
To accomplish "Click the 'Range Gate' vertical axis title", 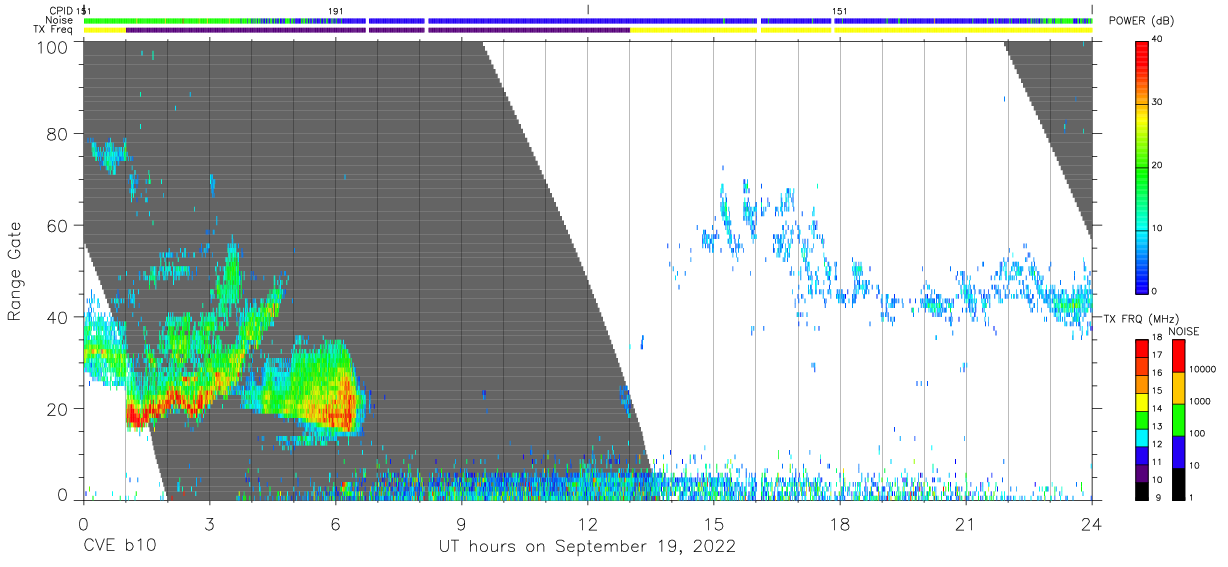I will tap(15, 272).
